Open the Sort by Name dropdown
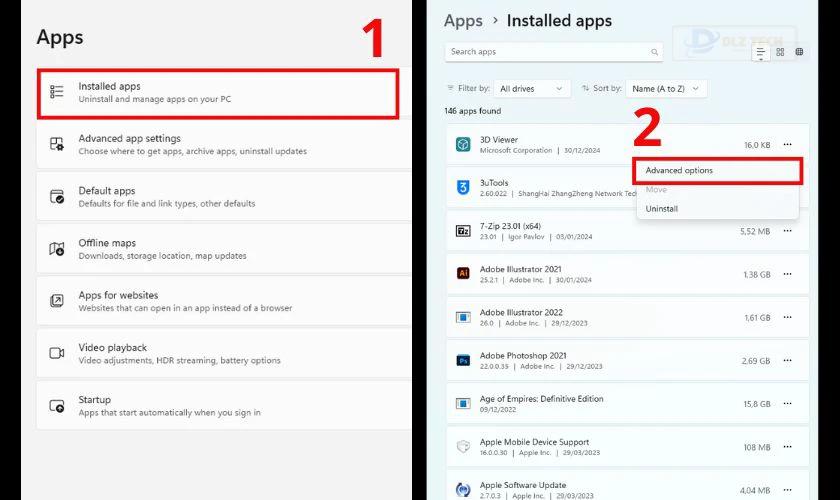840x500 pixels. (x=666, y=89)
